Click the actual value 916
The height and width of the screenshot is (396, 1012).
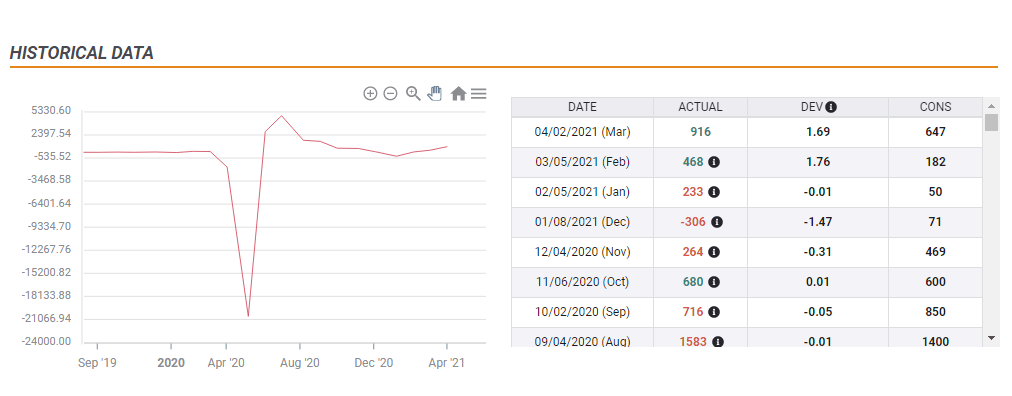click(700, 132)
